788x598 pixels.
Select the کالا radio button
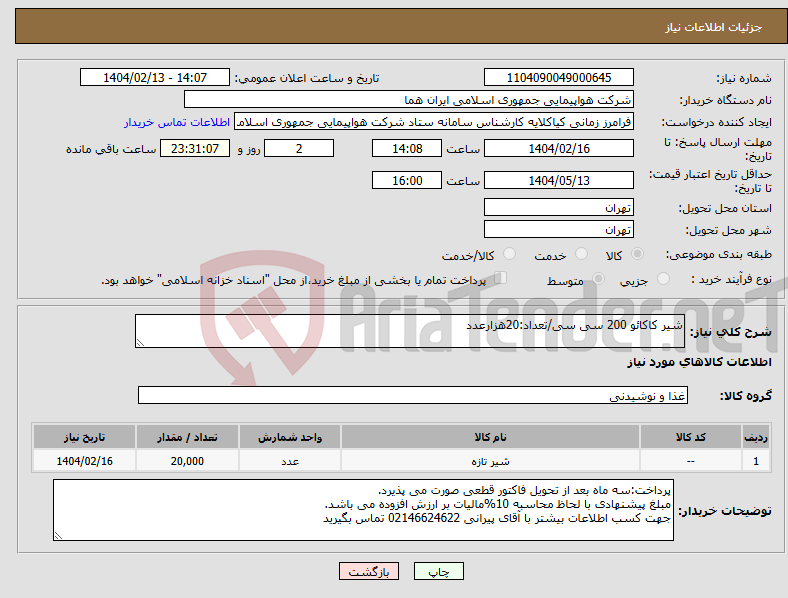click(x=637, y=254)
